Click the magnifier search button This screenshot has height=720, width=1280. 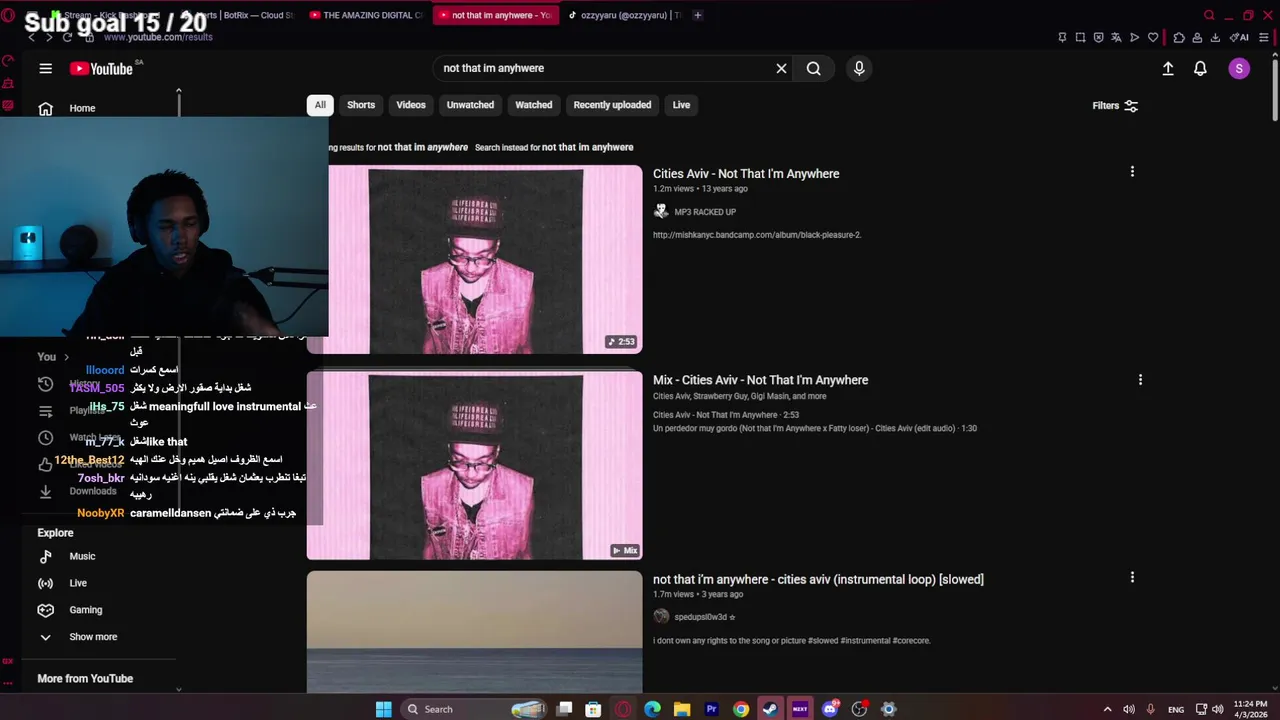coord(814,68)
